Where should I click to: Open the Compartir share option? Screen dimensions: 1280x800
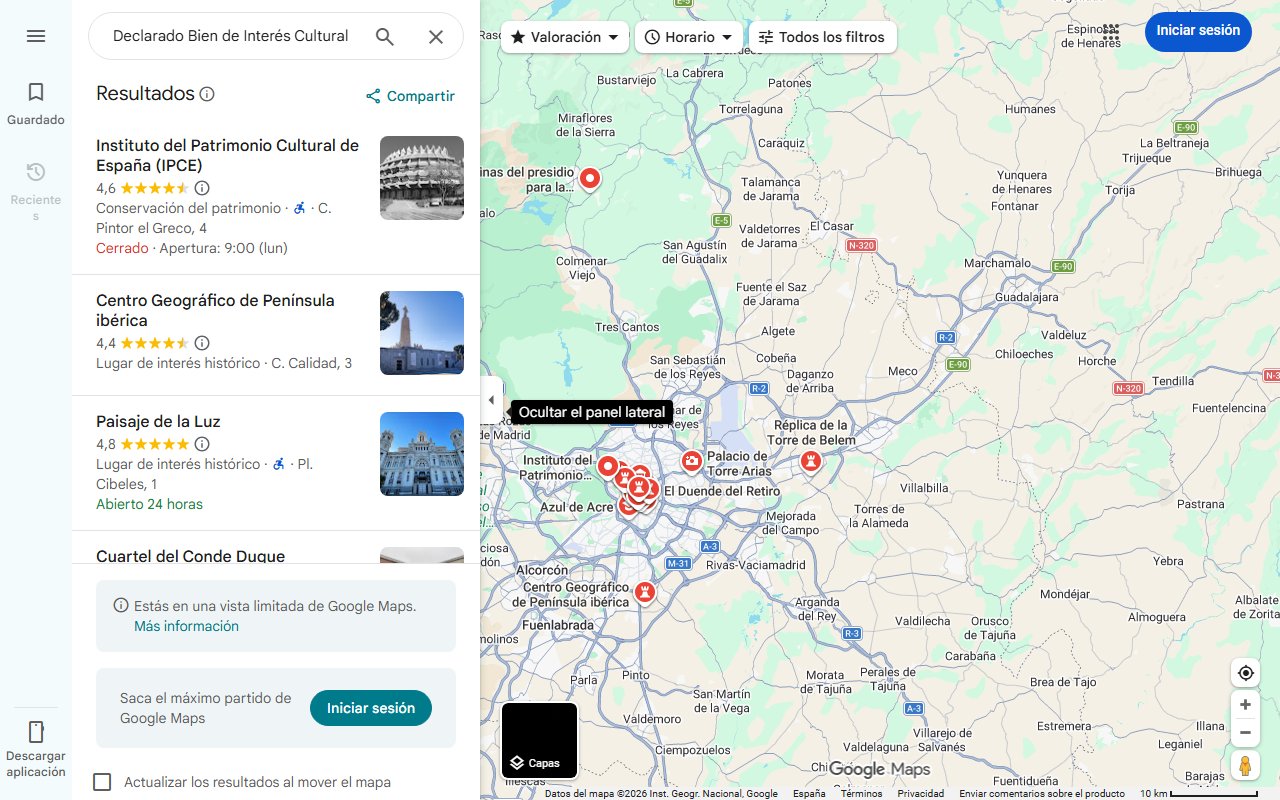pyautogui.click(x=409, y=96)
